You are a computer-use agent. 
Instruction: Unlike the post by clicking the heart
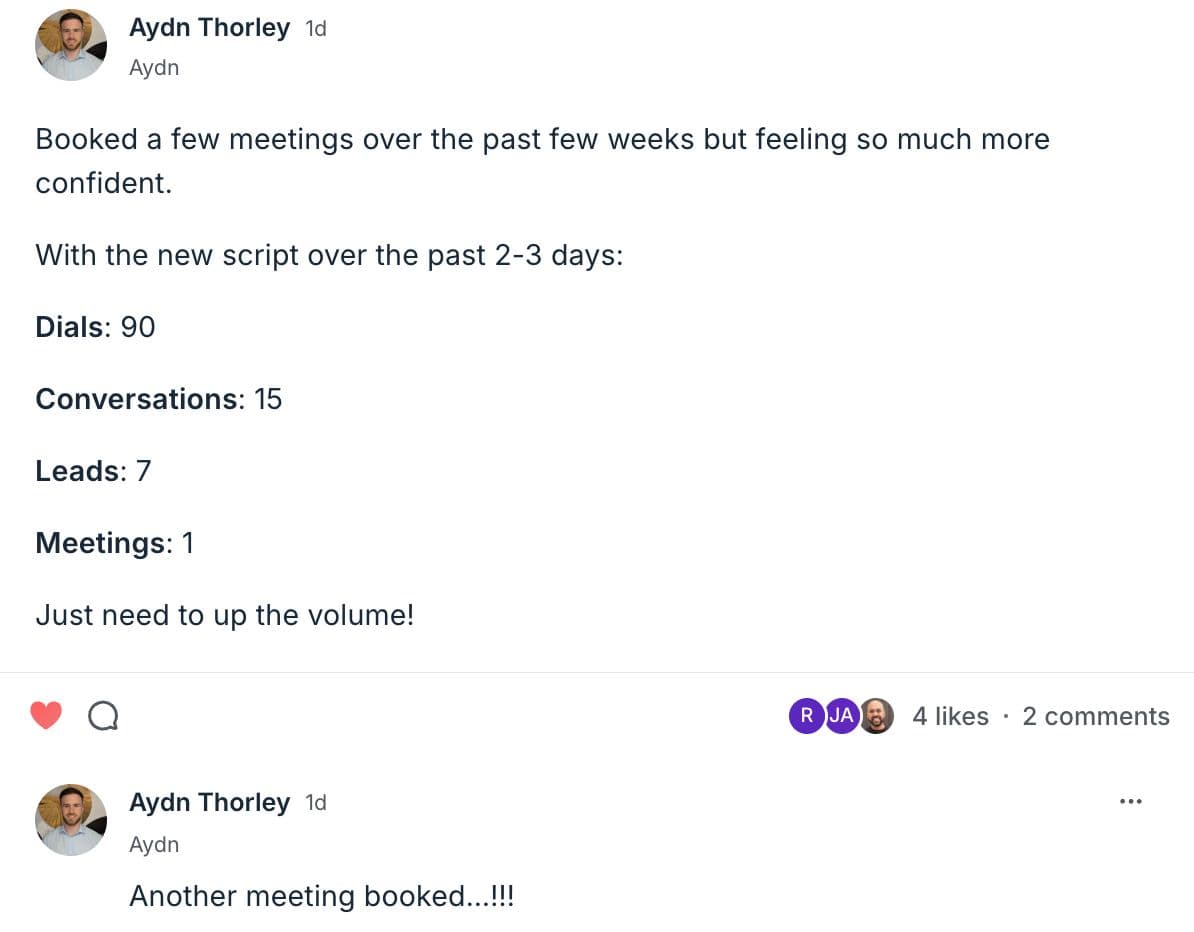pyautogui.click(x=46, y=714)
